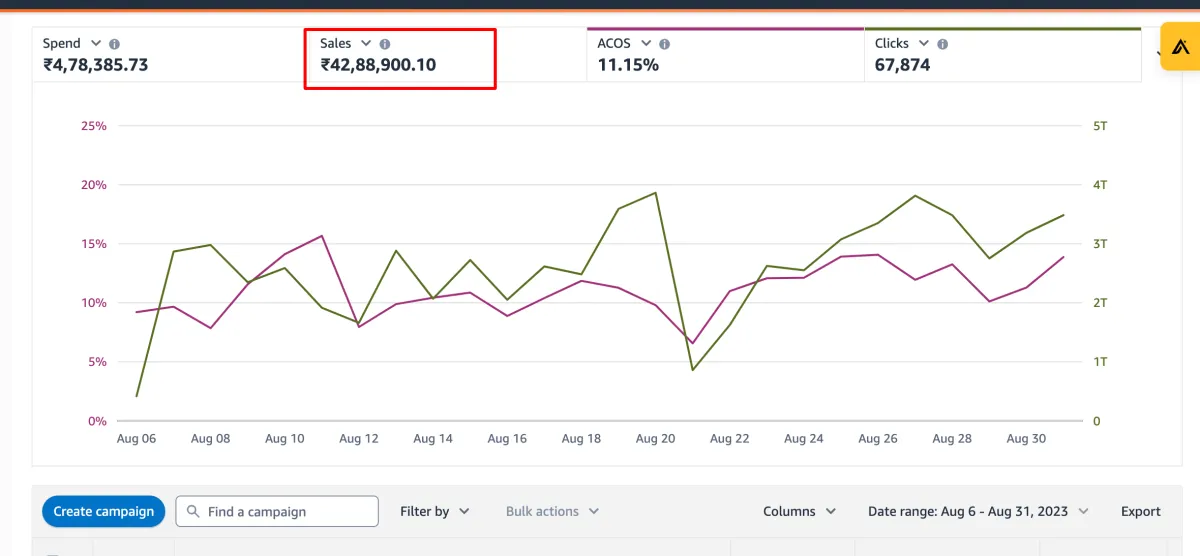This screenshot has height=556, width=1200.
Task: Select the ACOS value 11.15%
Action: pos(628,65)
